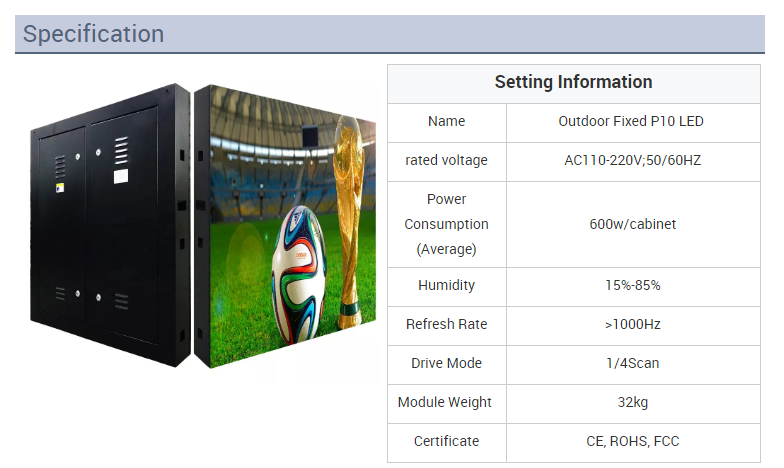
Task: Select the 15%-85% humidity value
Action: [x=632, y=285]
